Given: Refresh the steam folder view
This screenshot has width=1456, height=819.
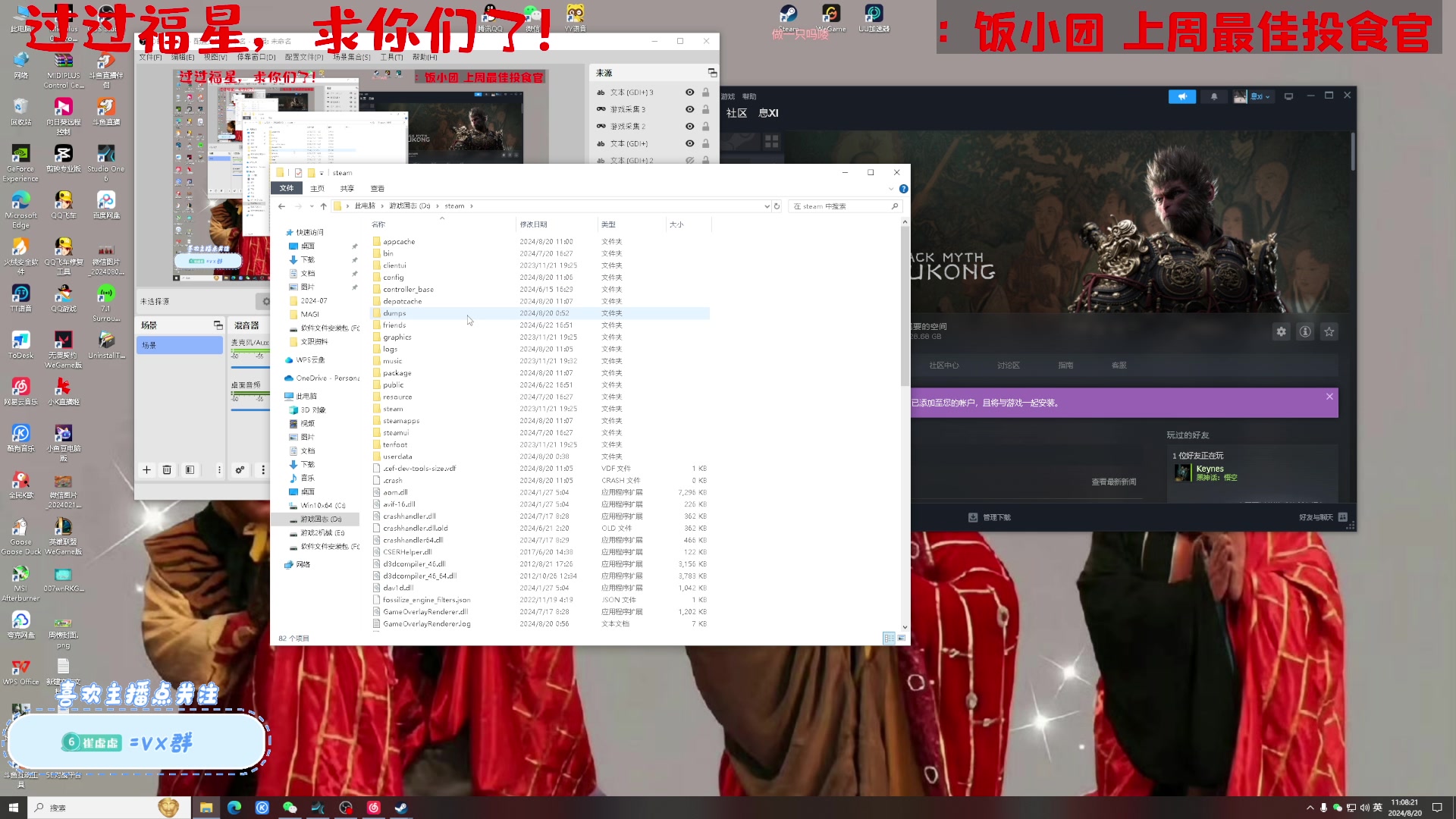Looking at the screenshot, I should (x=777, y=206).
